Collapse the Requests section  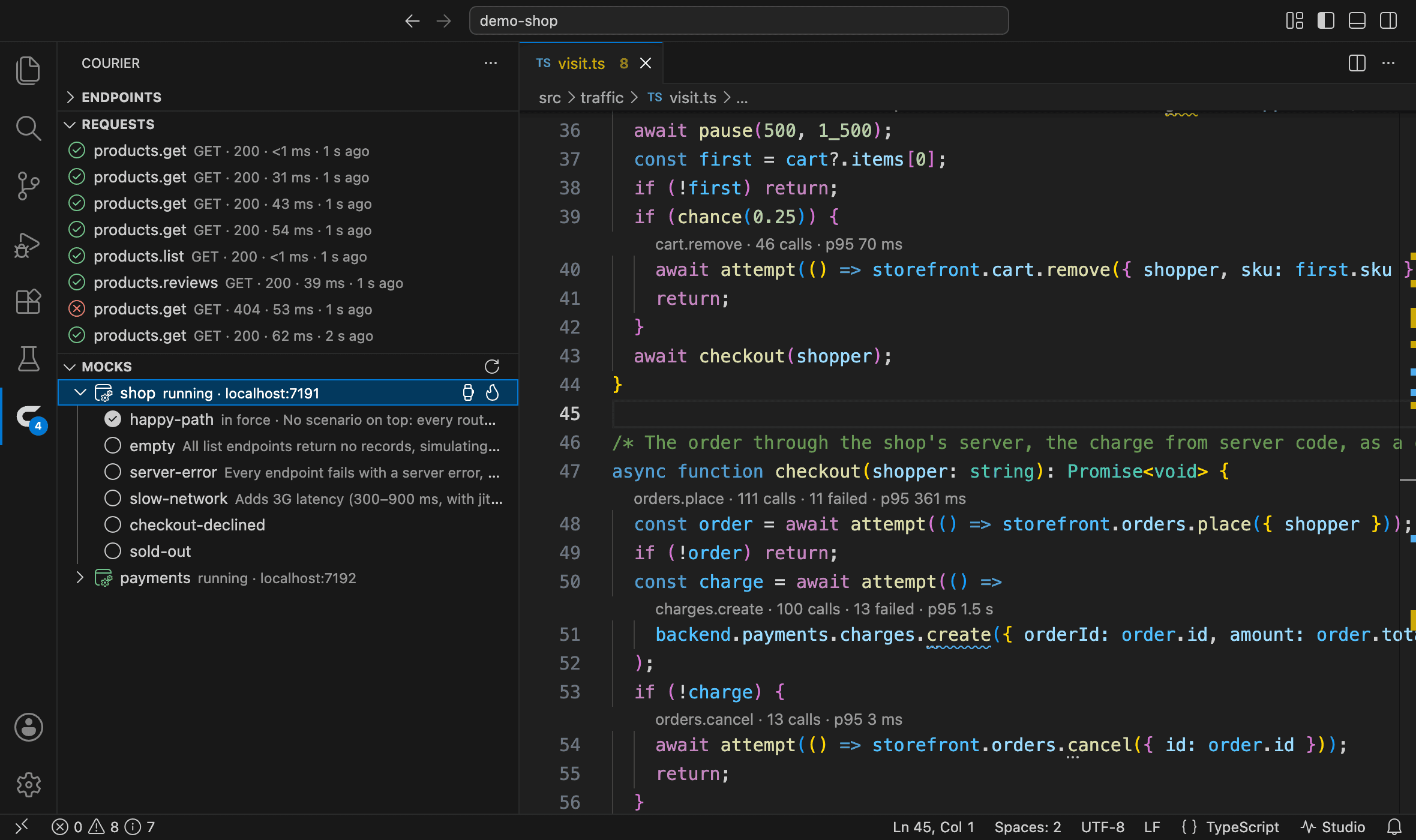[288, 124]
